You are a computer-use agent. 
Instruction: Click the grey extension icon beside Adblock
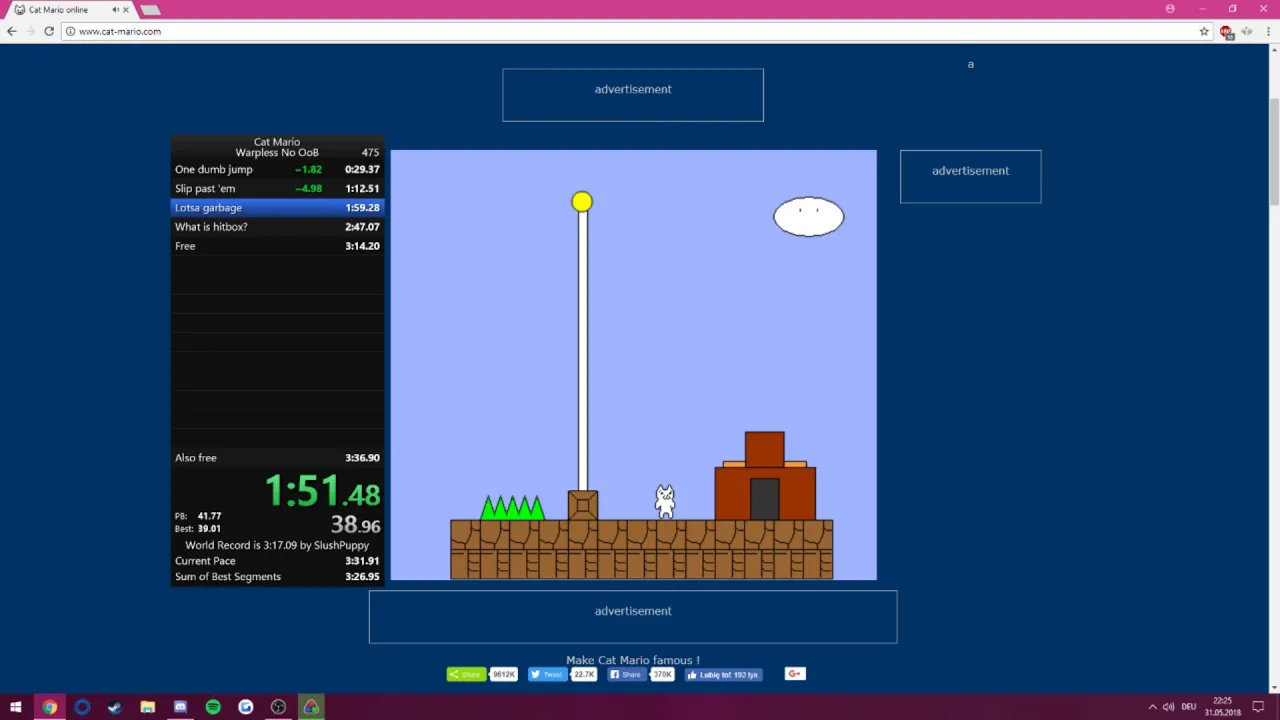pyautogui.click(x=1246, y=31)
